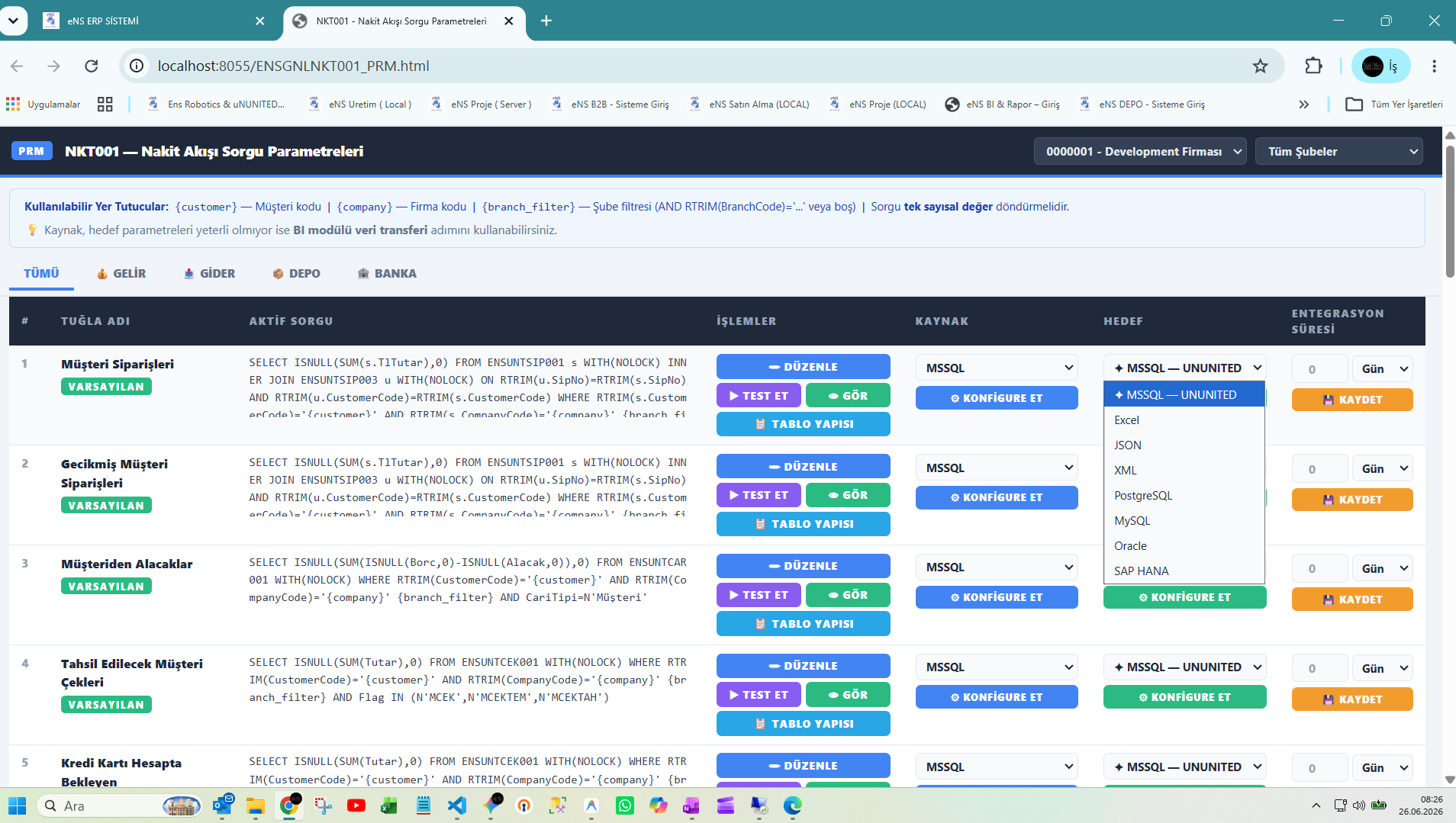This screenshot has width=1456, height=823.
Task: Click source KONFİGÜRE ET for Müşteri Siparişleri
Action: [997, 398]
